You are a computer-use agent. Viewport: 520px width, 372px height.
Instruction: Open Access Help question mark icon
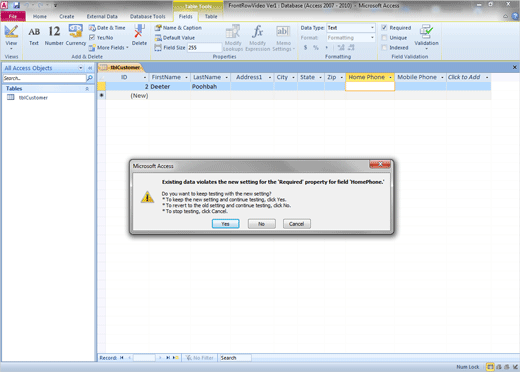515,16
